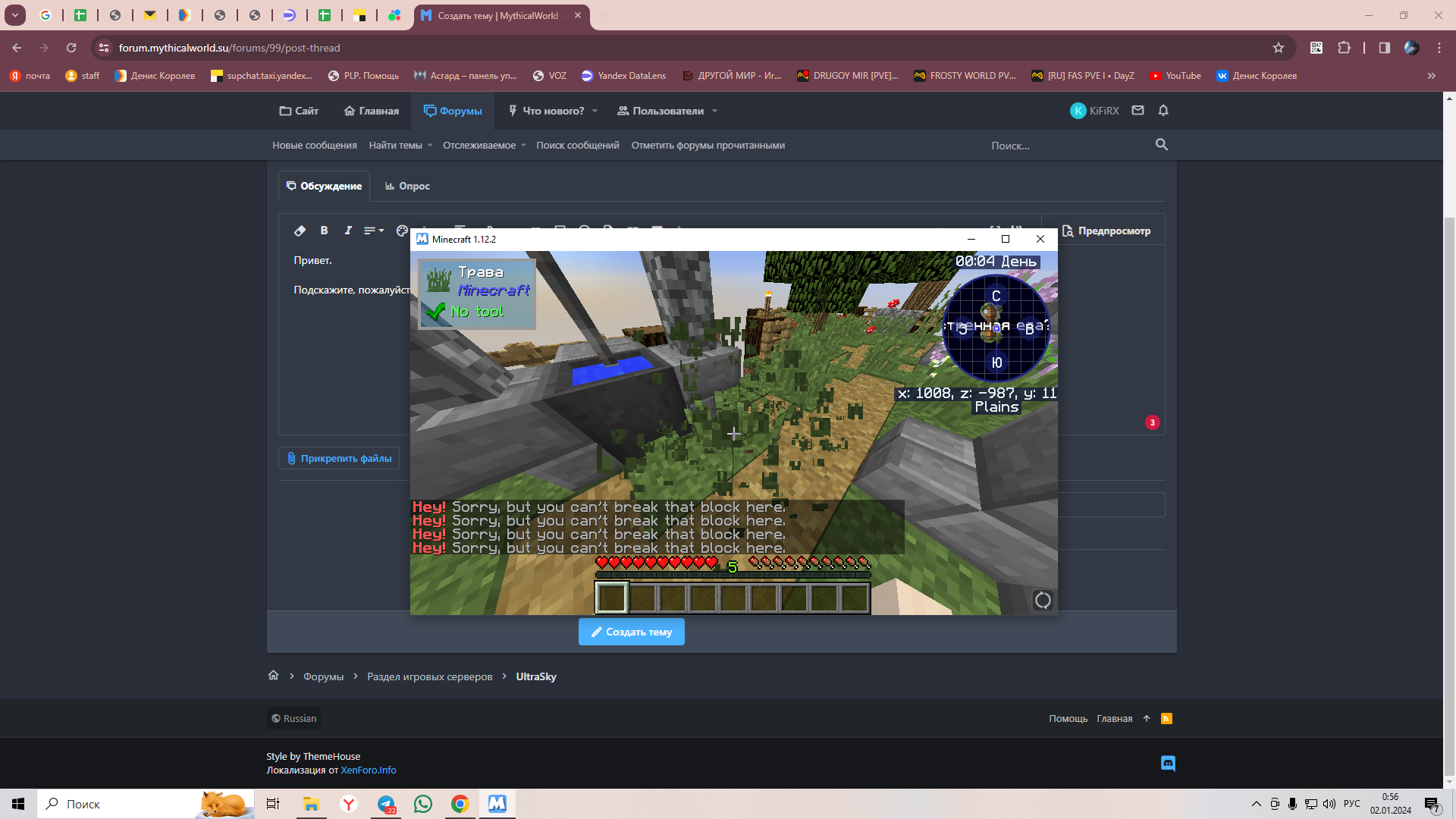Select the Обсуждение tab
This screenshot has height=819, width=1456.
pos(324,186)
